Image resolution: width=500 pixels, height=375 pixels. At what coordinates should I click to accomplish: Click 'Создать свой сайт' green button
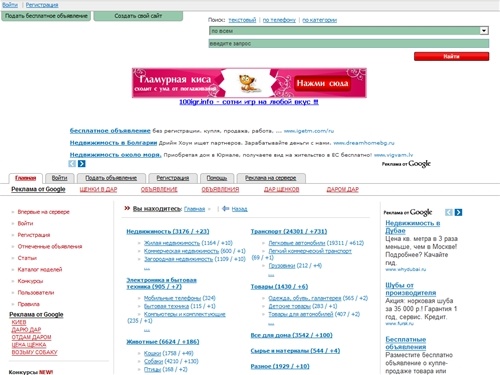coord(138,16)
